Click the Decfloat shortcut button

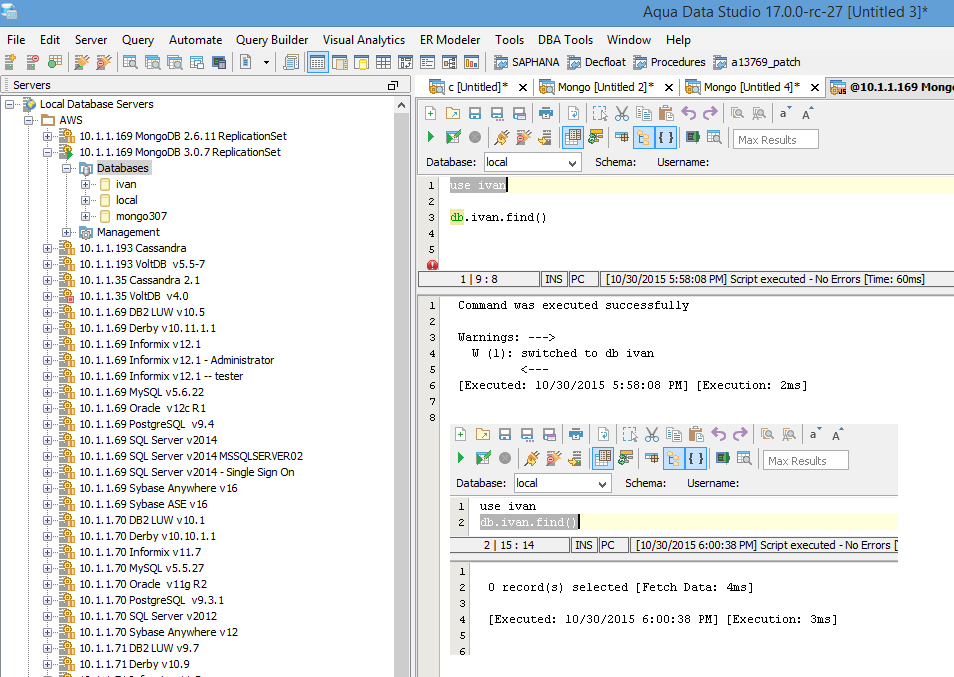(596, 62)
